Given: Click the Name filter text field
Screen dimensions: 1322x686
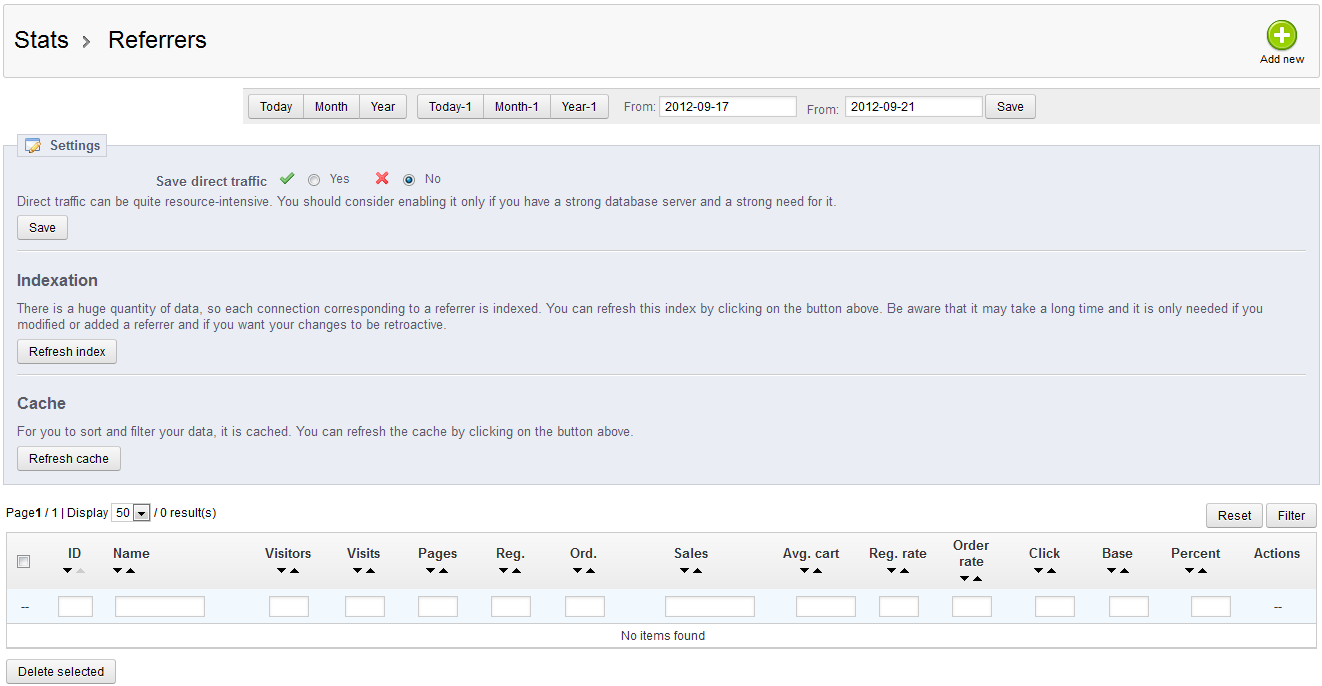Looking at the screenshot, I should [x=160, y=607].
